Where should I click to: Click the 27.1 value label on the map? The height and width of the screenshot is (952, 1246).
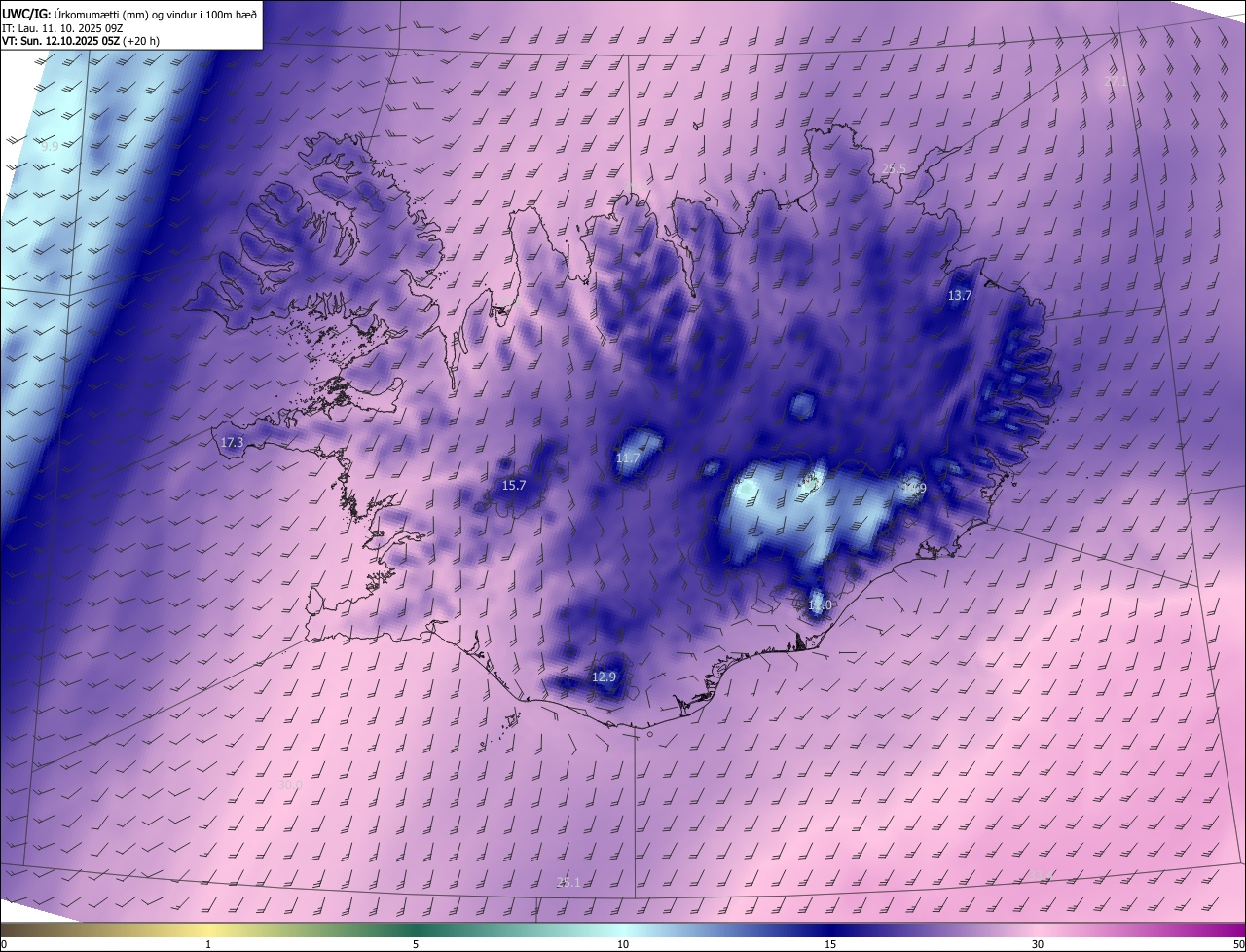point(1116,82)
